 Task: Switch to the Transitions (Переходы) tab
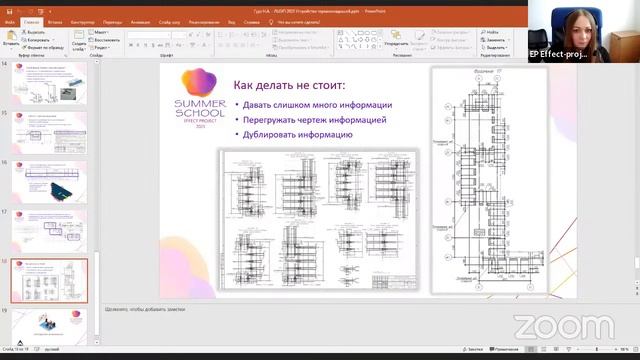(112, 22)
